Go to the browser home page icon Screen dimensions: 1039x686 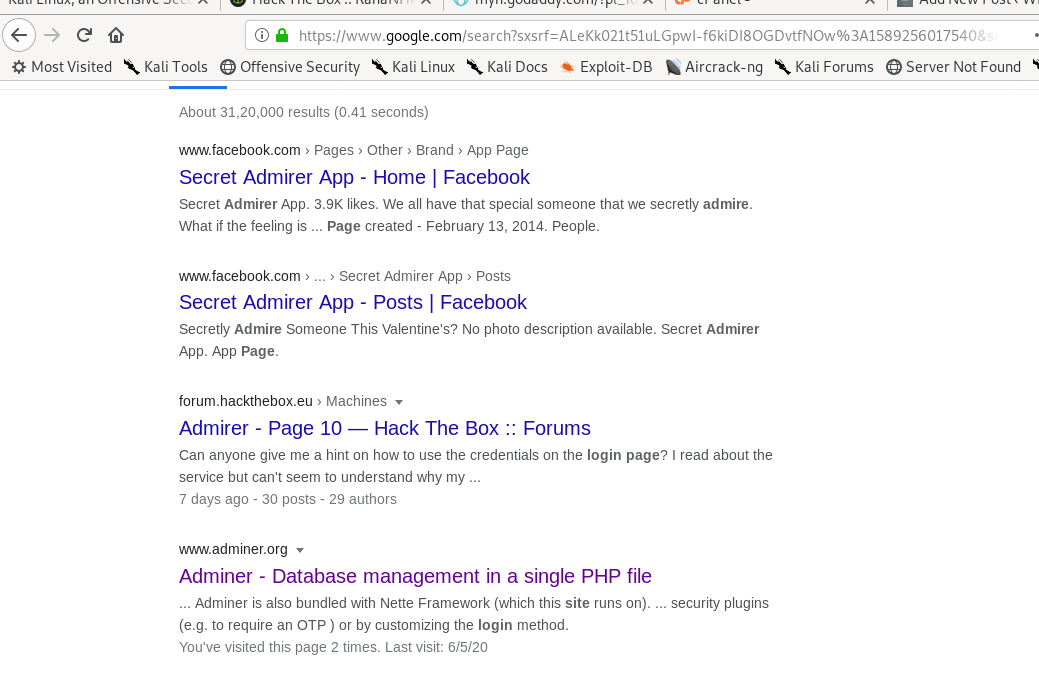(116, 36)
